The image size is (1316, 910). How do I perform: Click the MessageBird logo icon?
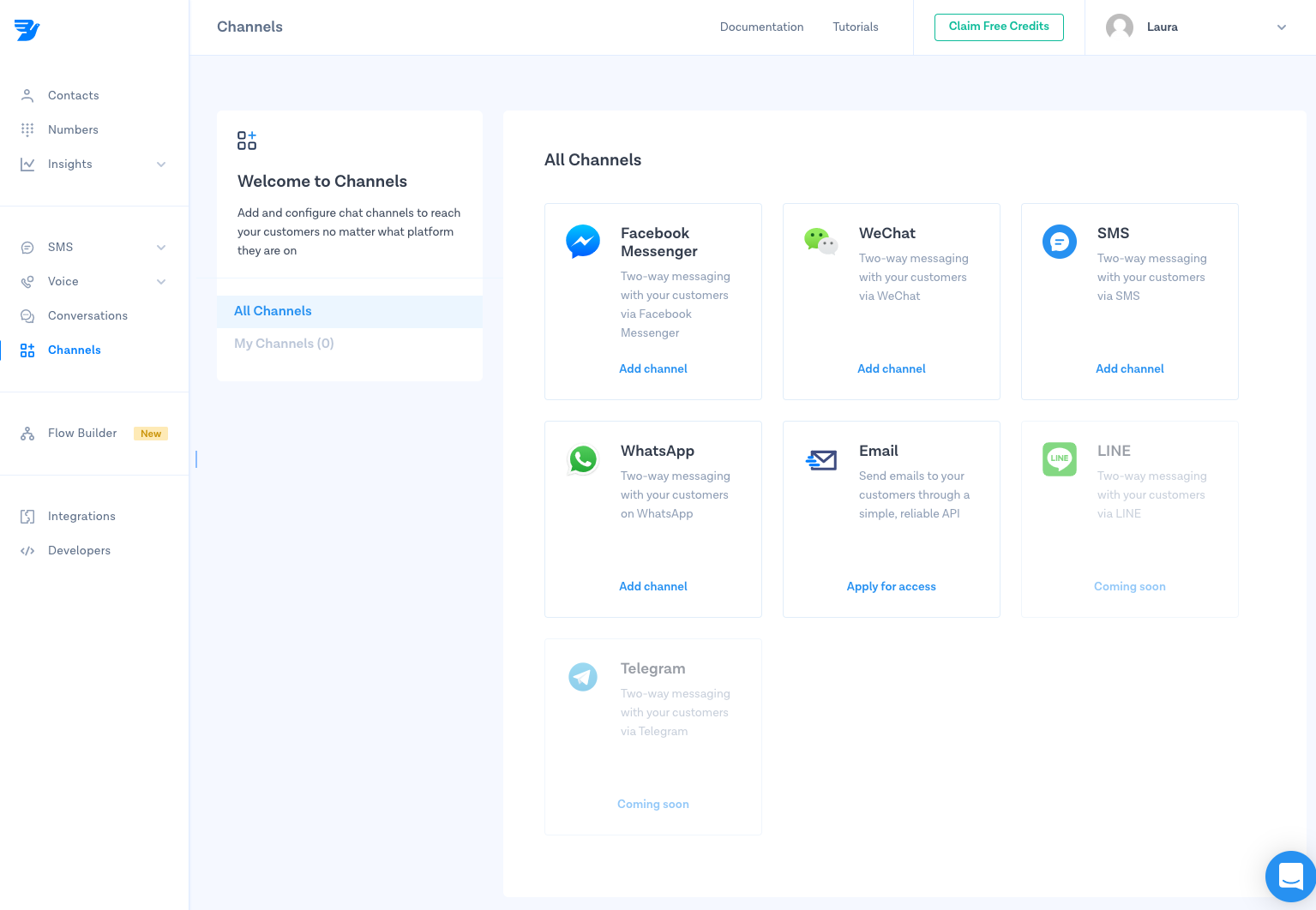(x=27, y=30)
